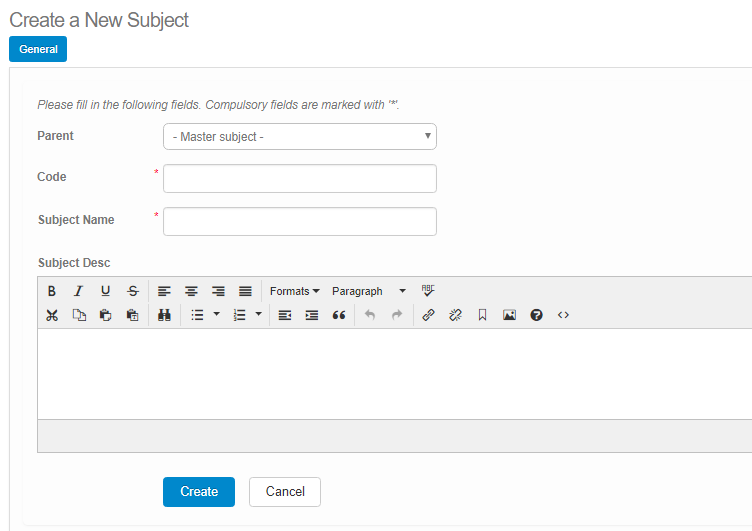
Task: Click into the Subject Name input field
Action: click(300, 221)
